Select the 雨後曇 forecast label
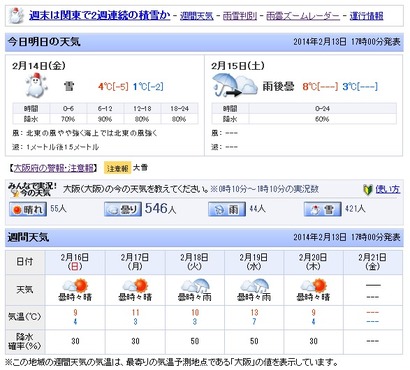The height and width of the screenshot is (370, 410). click(x=279, y=87)
